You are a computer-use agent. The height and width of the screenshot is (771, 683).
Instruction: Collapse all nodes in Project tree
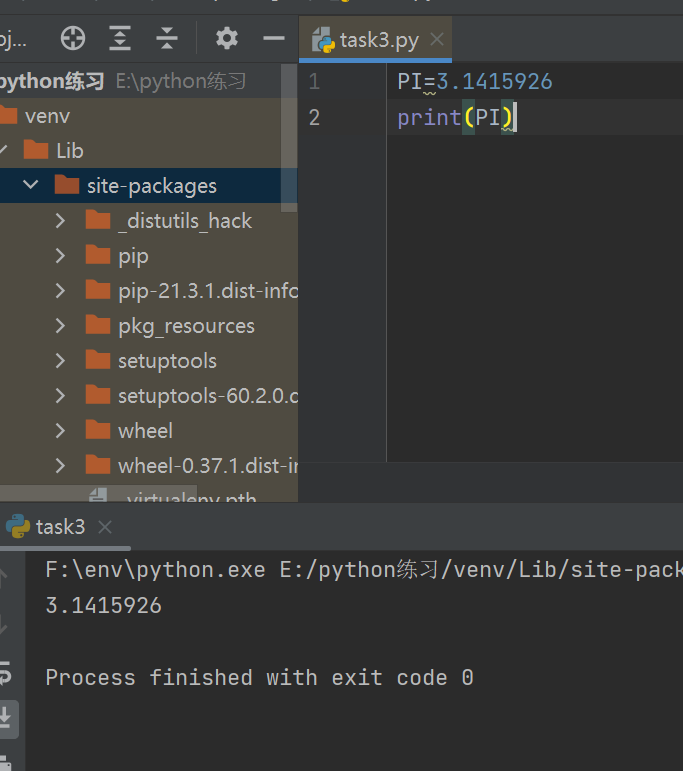point(167,38)
